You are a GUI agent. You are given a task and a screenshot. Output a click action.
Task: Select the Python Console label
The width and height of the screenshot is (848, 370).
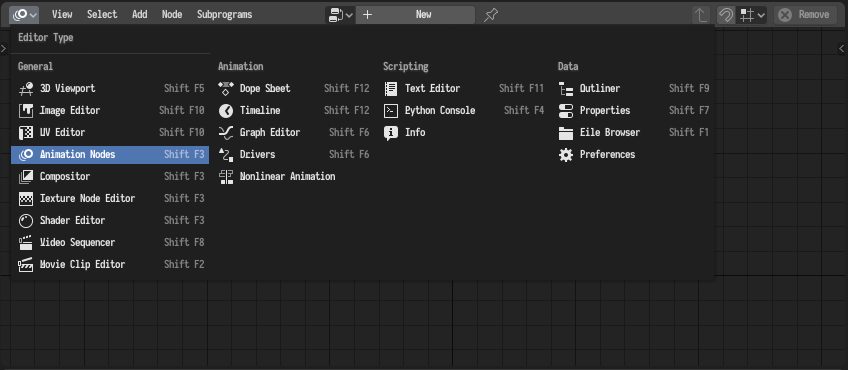[x=440, y=111]
